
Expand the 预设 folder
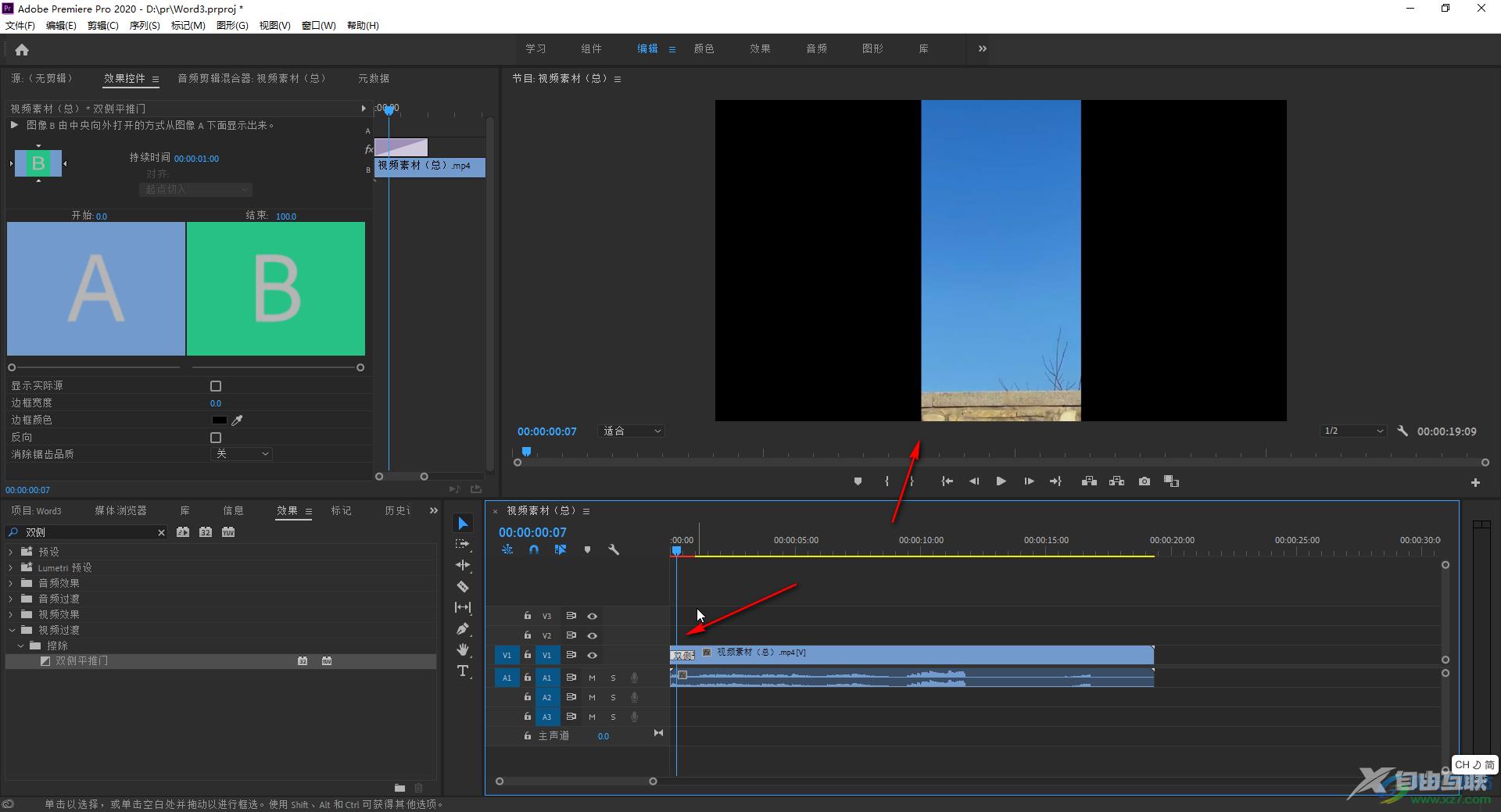pyautogui.click(x=11, y=552)
